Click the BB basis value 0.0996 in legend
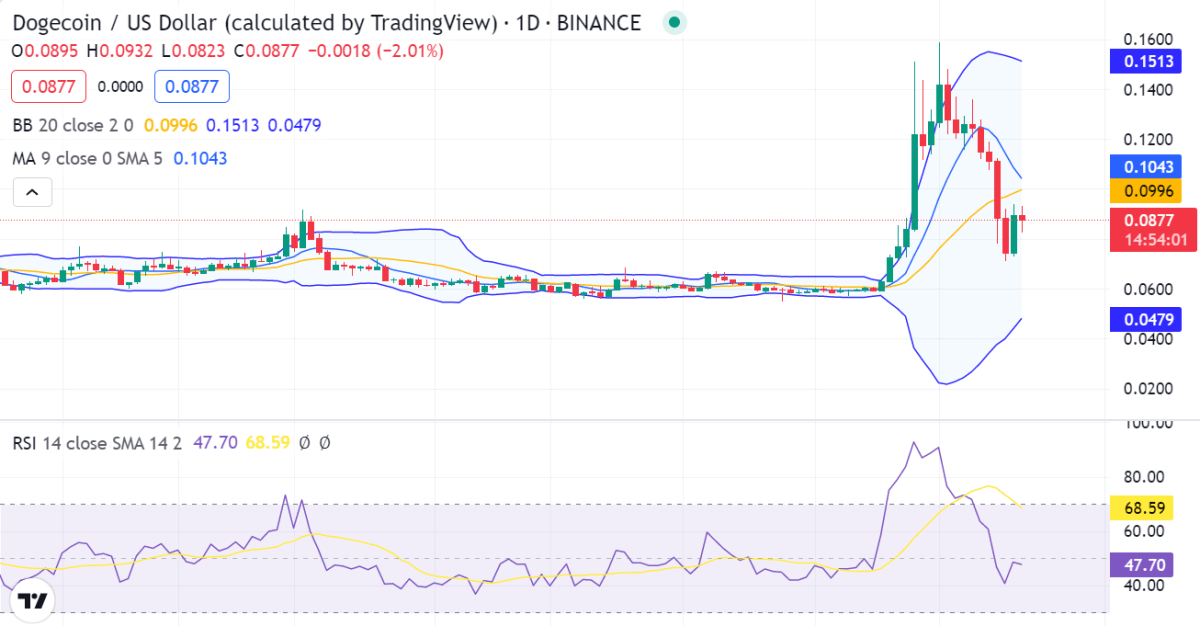Viewport: 1200px width, 626px height. [x=171, y=125]
